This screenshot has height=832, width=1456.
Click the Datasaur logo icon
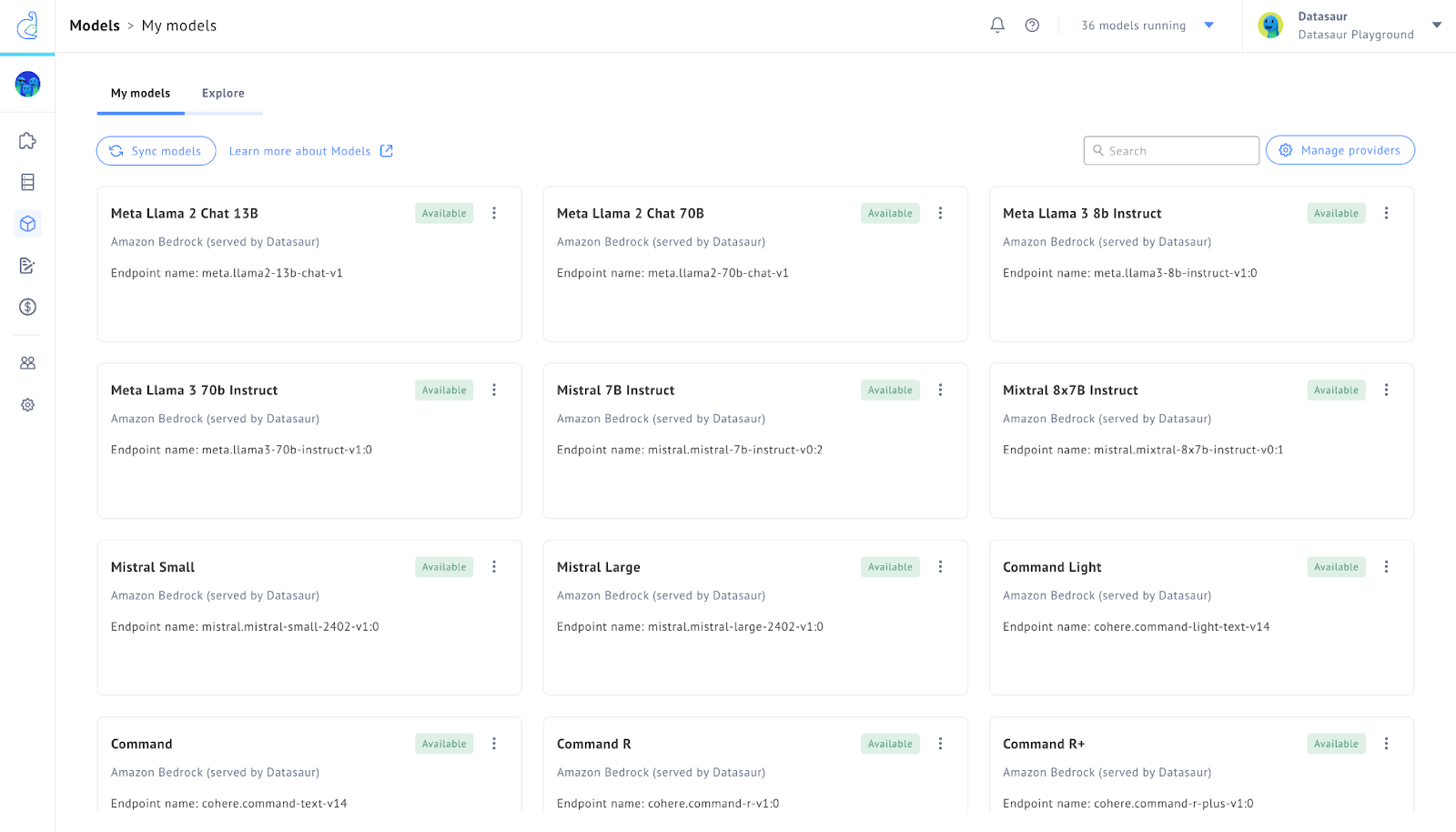click(28, 25)
